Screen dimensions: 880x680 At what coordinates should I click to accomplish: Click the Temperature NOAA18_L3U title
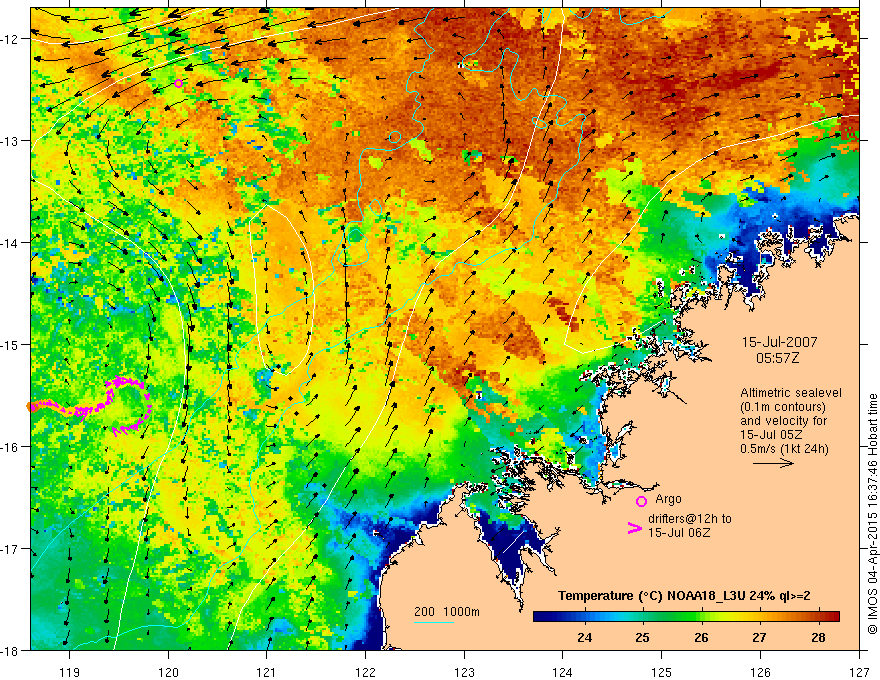pyautogui.click(x=684, y=596)
